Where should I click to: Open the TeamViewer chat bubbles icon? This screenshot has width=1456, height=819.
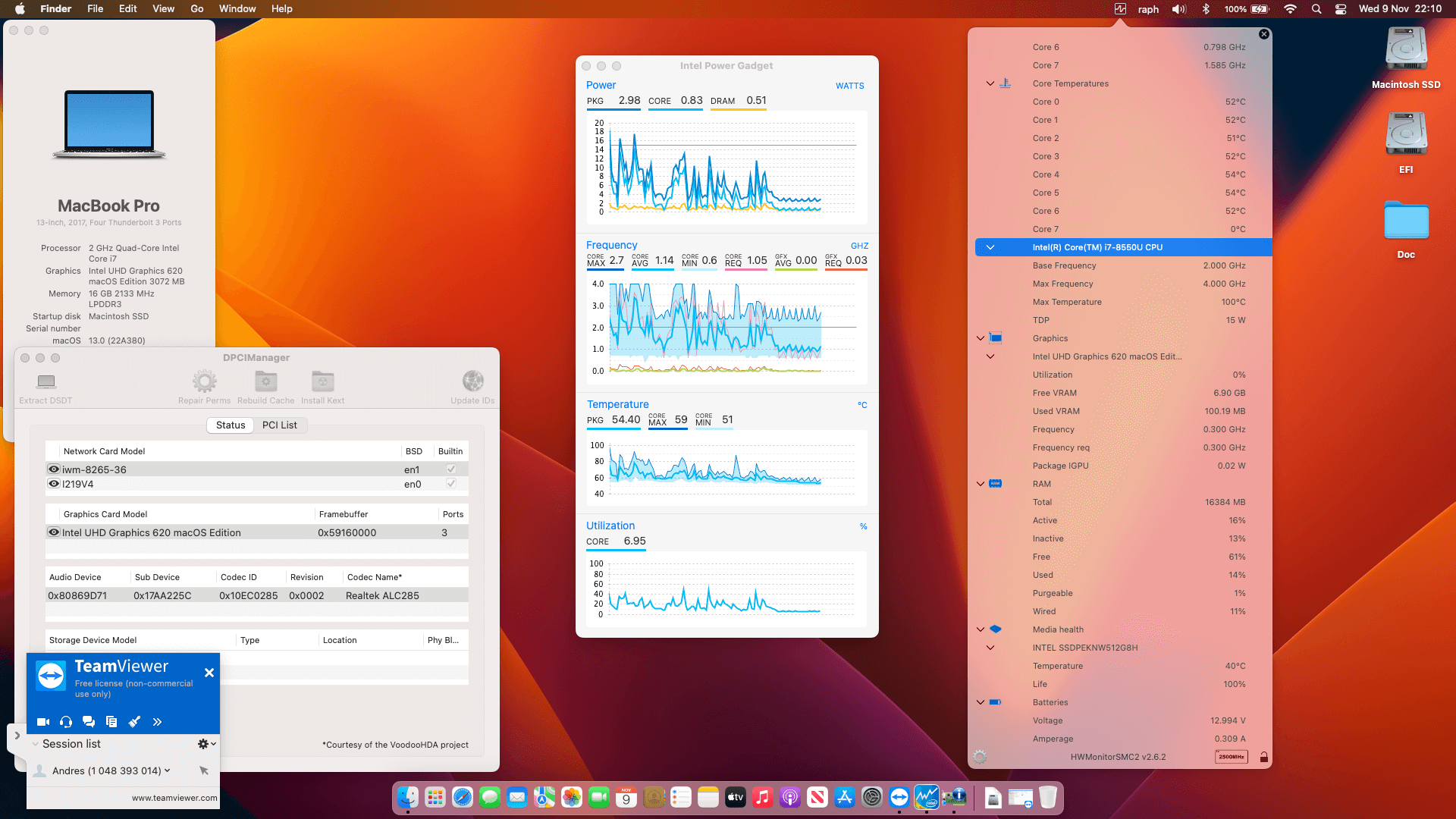tap(89, 722)
